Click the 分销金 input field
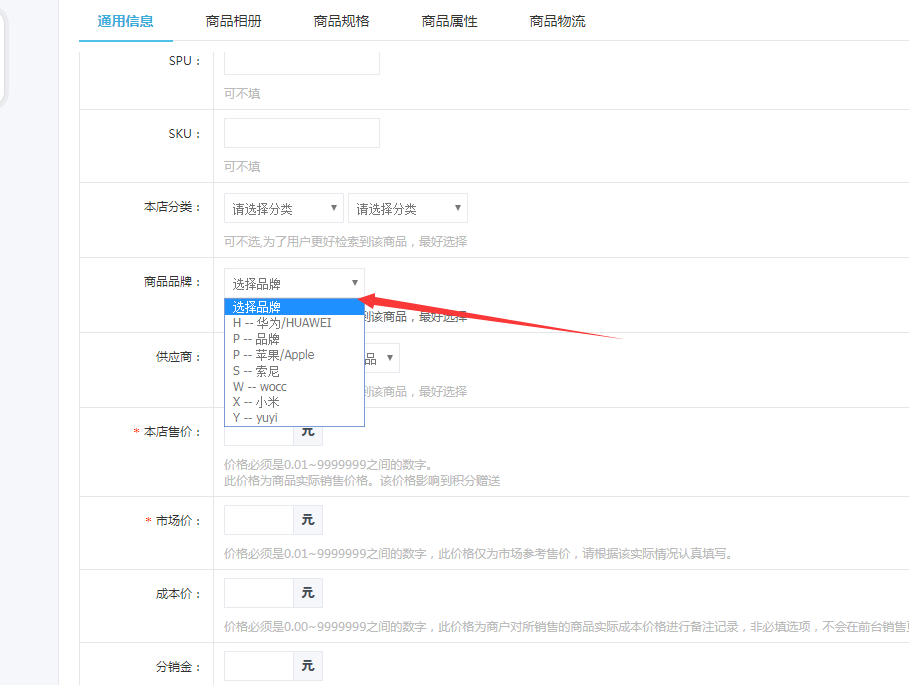Viewport: 909px width, 685px height. pyautogui.click(x=258, y=665)
